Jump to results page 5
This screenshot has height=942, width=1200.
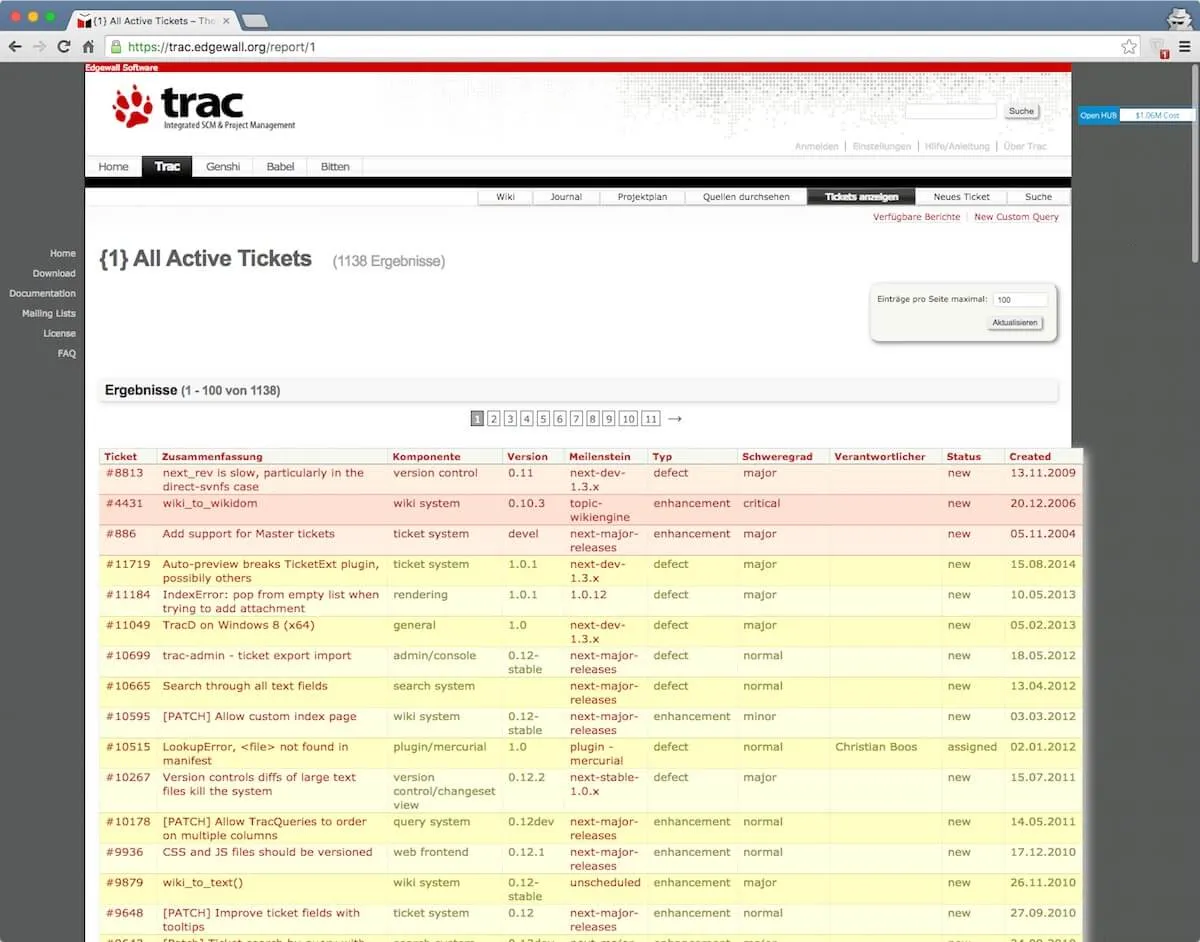coord(543,419)
